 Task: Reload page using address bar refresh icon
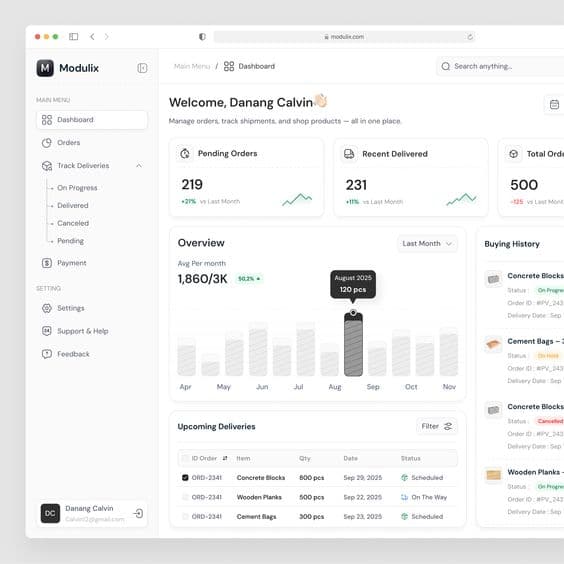point(470,37)
